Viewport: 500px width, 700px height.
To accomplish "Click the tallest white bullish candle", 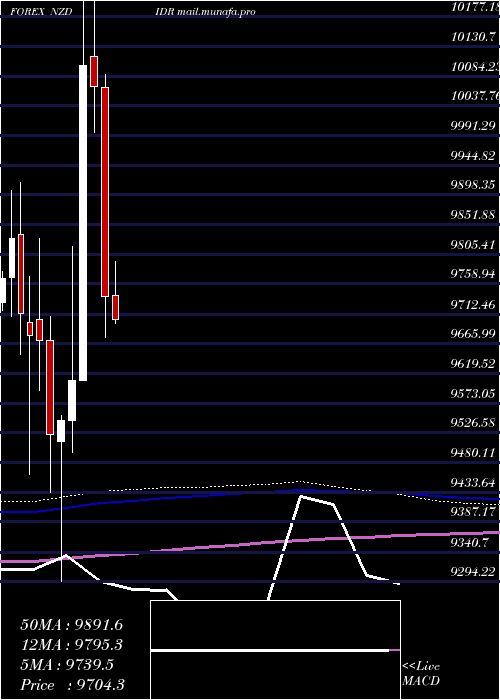I will 83,223.
